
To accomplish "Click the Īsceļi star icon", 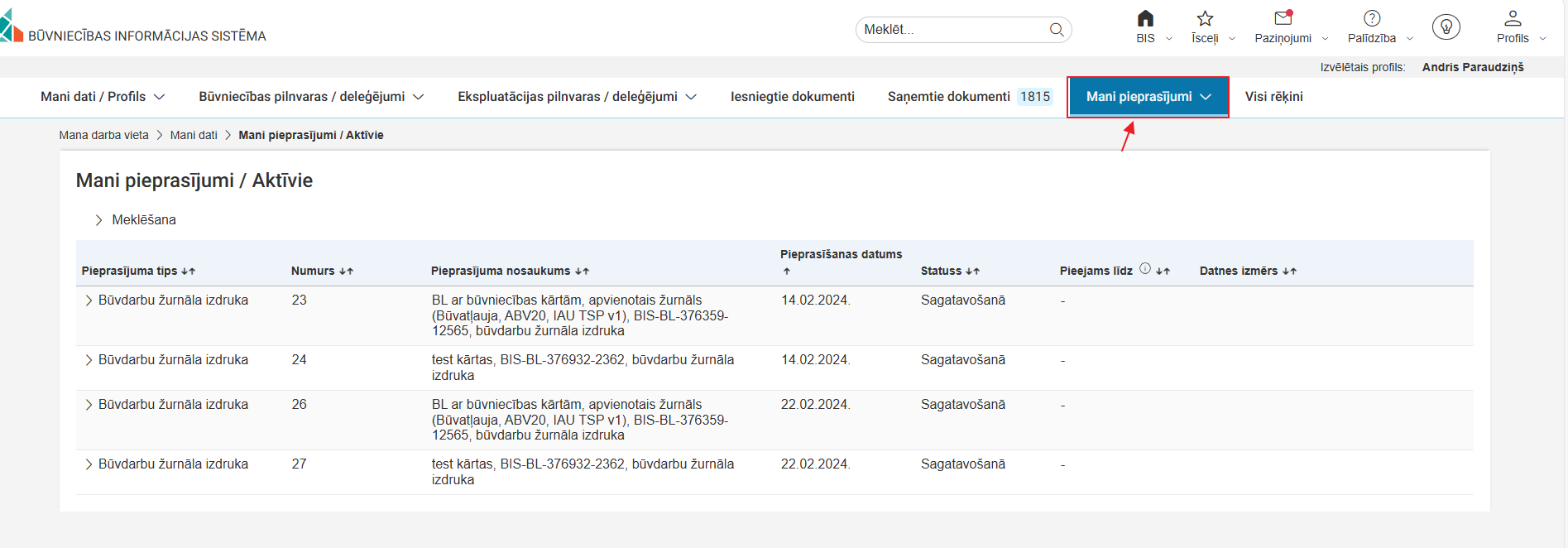I will (x=1205, y=19).
